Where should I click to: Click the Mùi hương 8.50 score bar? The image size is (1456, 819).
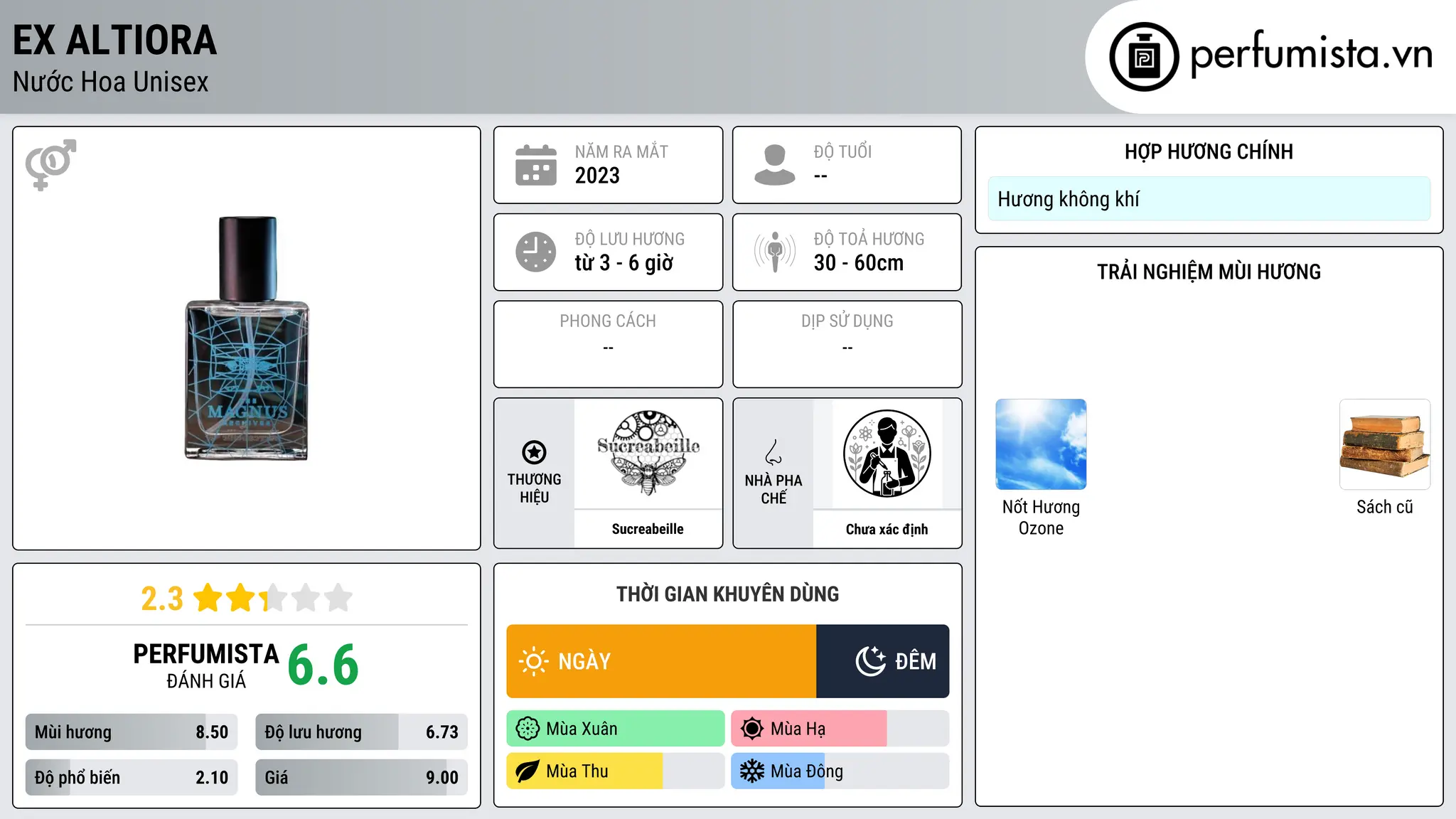[132, 732]
